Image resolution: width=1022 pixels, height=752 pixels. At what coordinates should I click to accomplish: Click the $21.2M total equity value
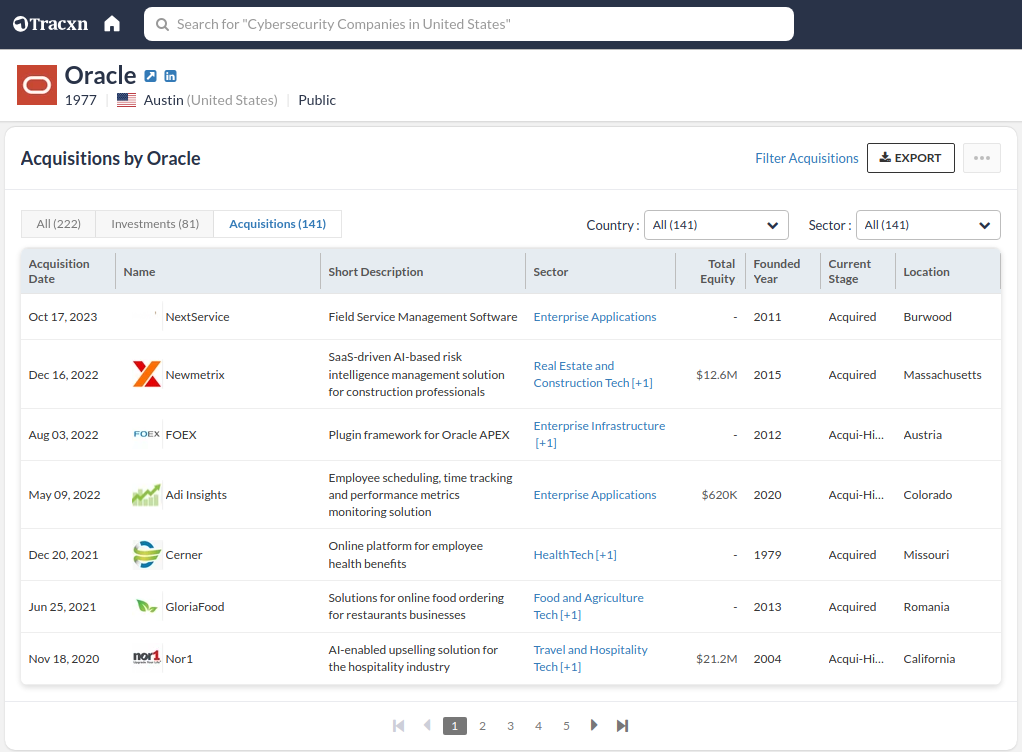(x=716, y=659)
